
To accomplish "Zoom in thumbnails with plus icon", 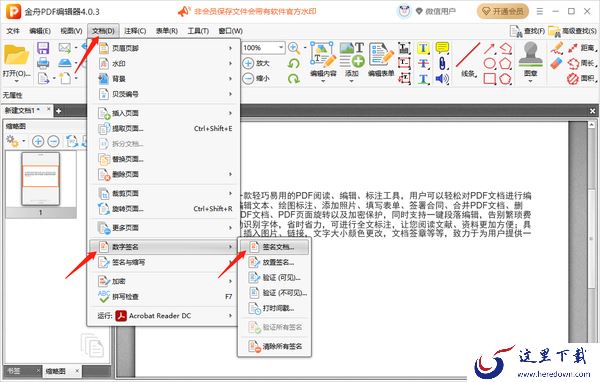I will tap(38, 141).
